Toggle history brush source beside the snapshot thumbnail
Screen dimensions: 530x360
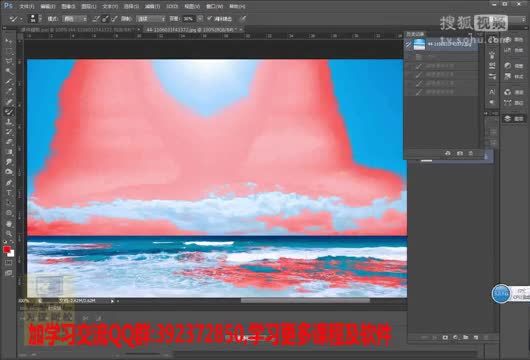click(408, 44)
